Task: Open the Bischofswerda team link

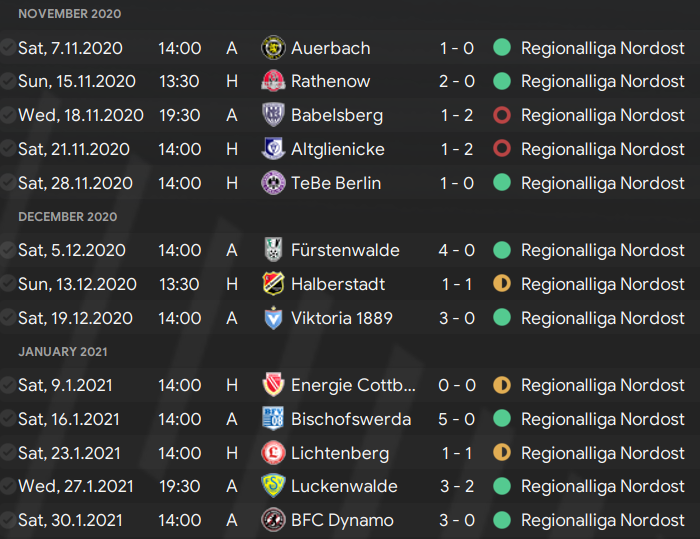Action: pos(351,419)
